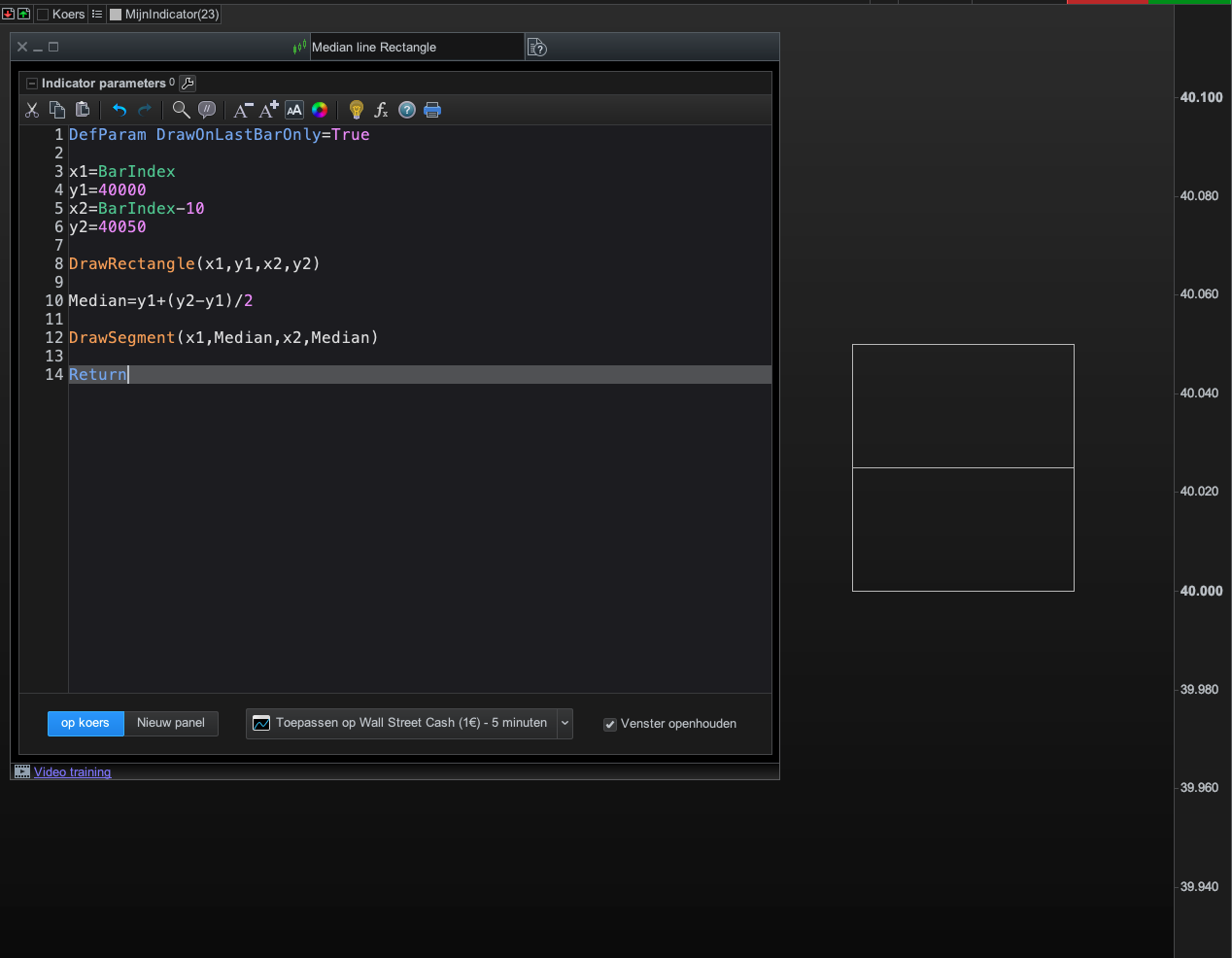Image resolution: width=1232 pixels, height=958 pixels.
Task: Click DrawRectangle in code line 8
Action: (132, 263)
